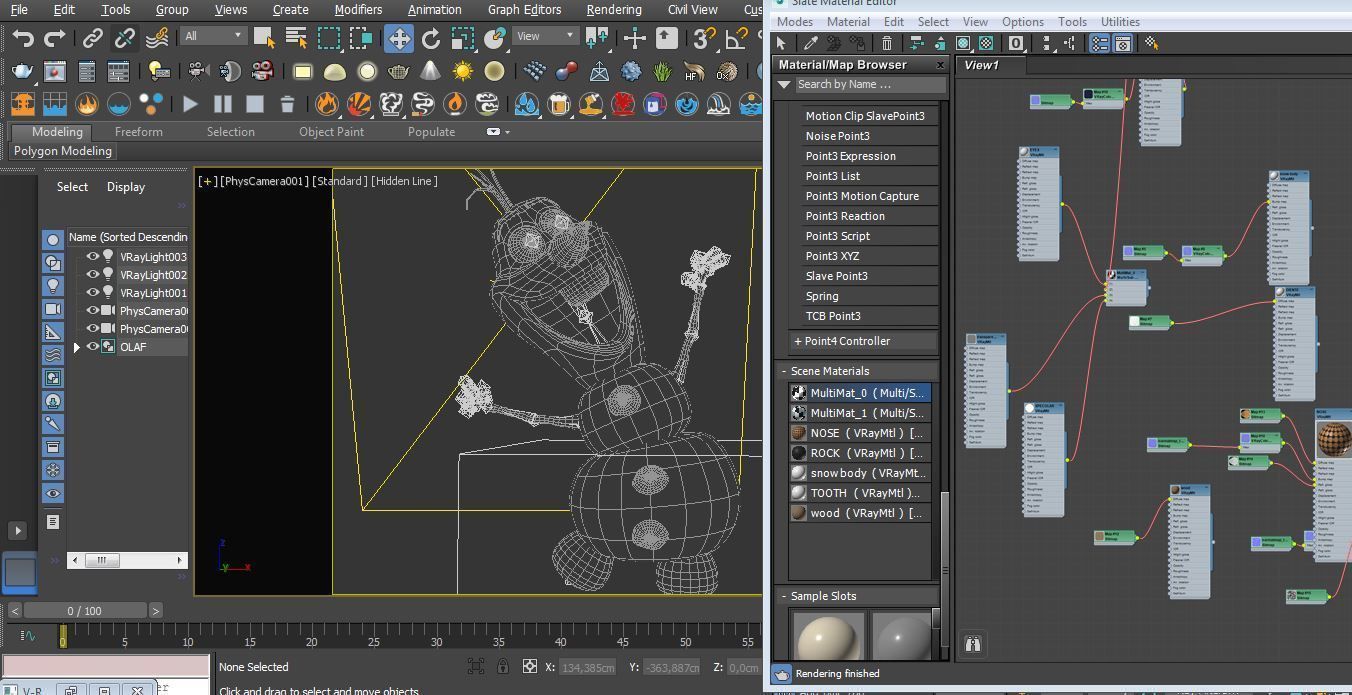Click the trash icon next to stop
The height and width of the screenshot is (695, 1352).
click(287, 103)
